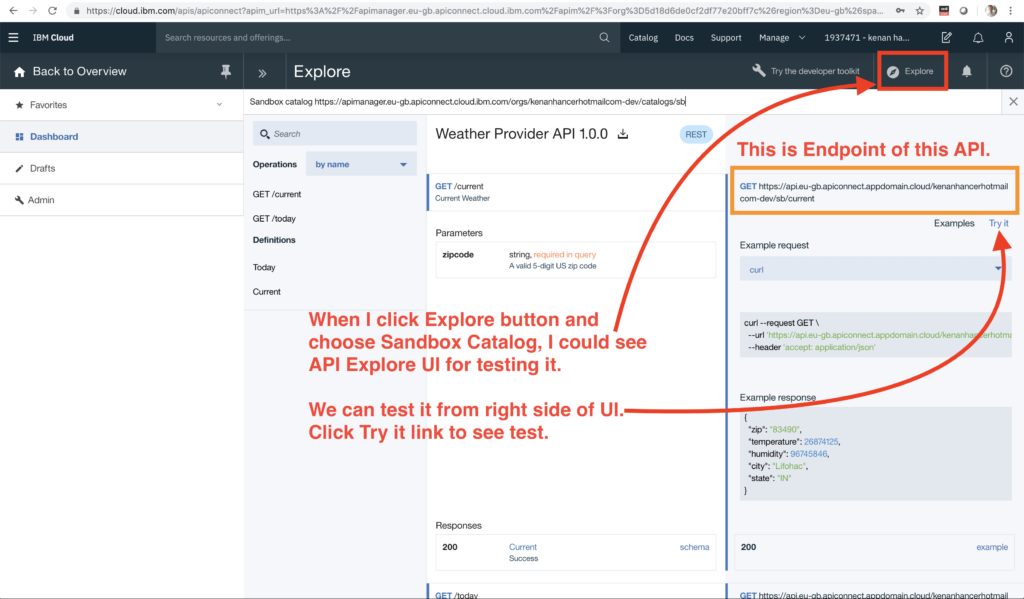This screenshot has height=599, width=1024.
Task: Open the Today definition
Action: pyautogui.click(x=264, y=267)
